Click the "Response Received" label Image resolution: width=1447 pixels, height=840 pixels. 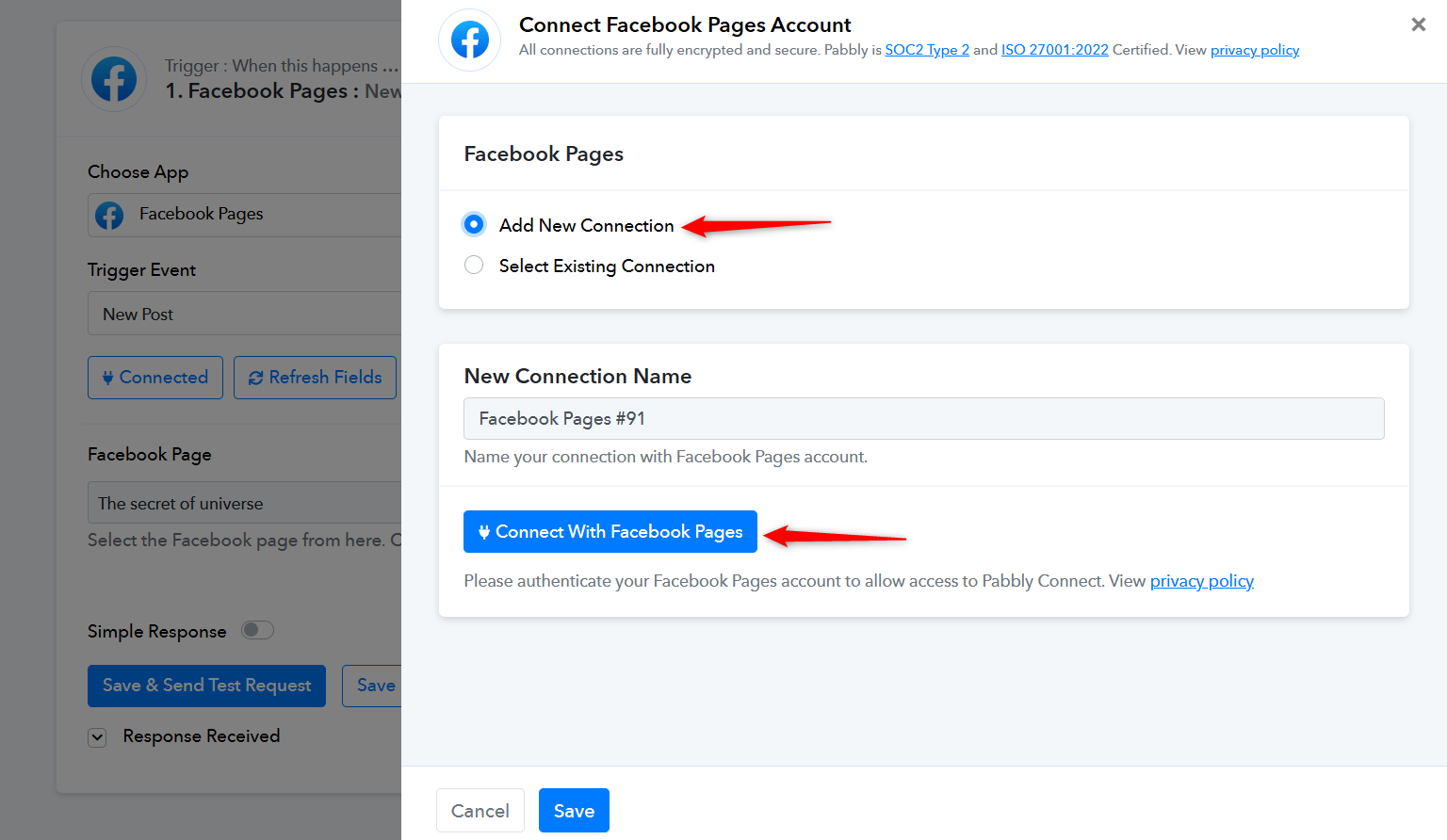click(x=202, y=736)
